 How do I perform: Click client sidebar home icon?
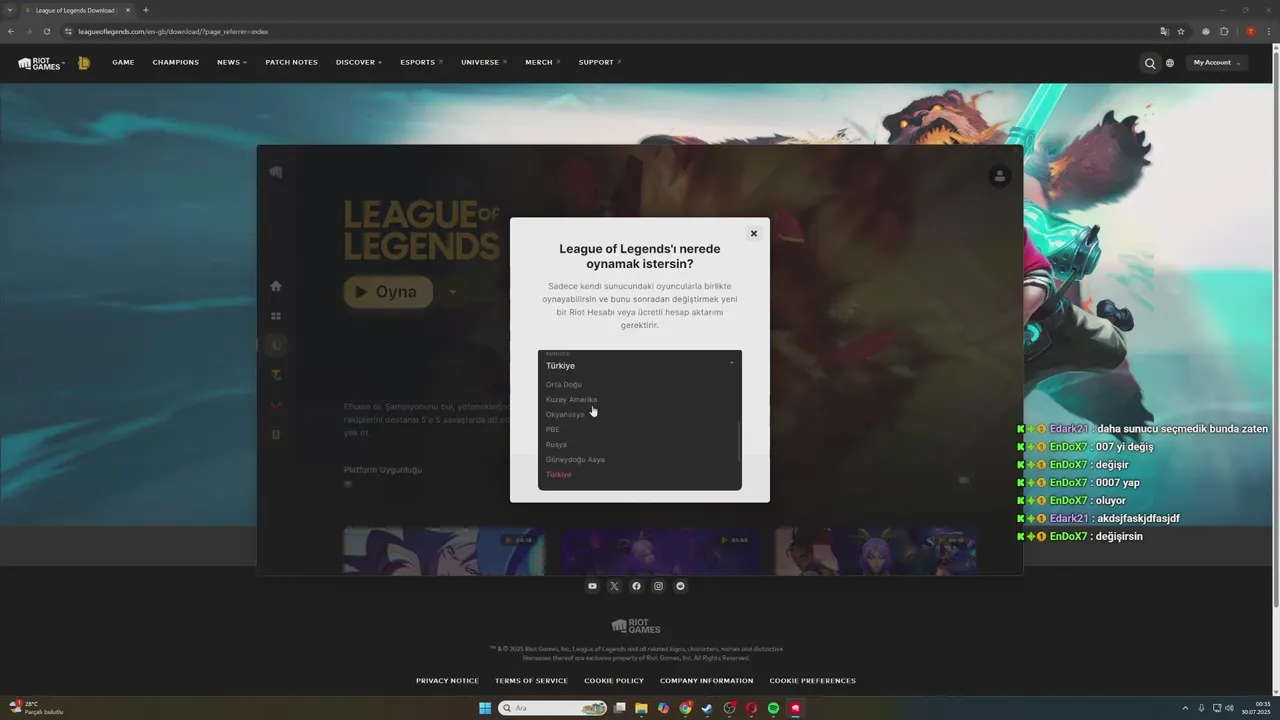pyautogui.click(x=276, y=286)
